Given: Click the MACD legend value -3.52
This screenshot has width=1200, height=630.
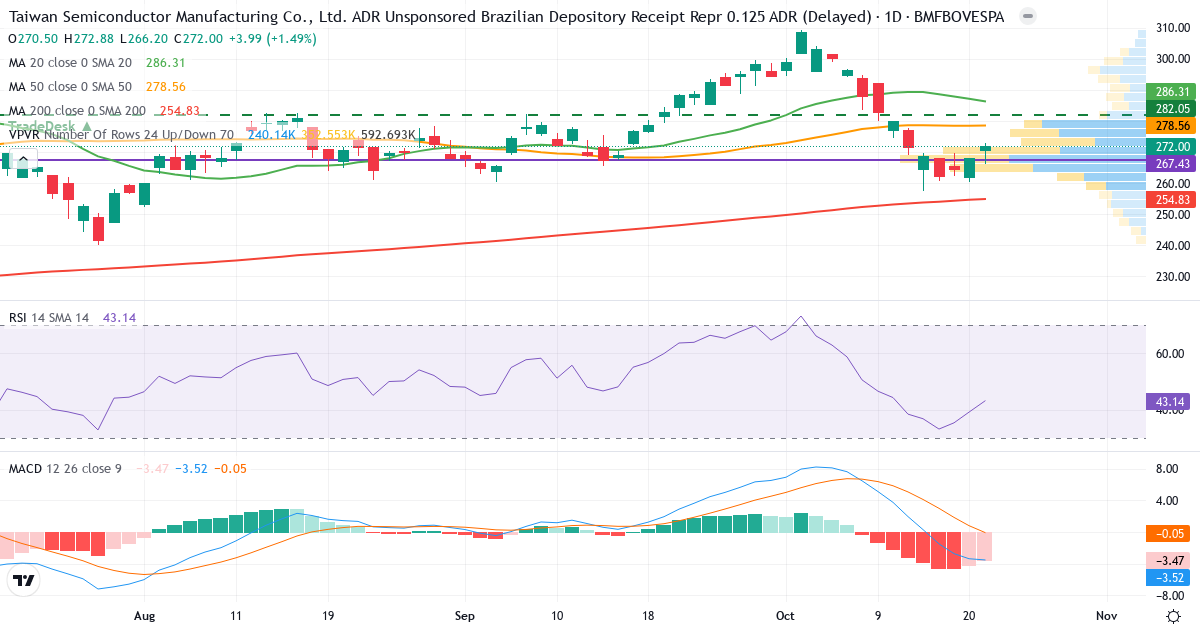Looking at the screenshot, I should tap(194, 468).
